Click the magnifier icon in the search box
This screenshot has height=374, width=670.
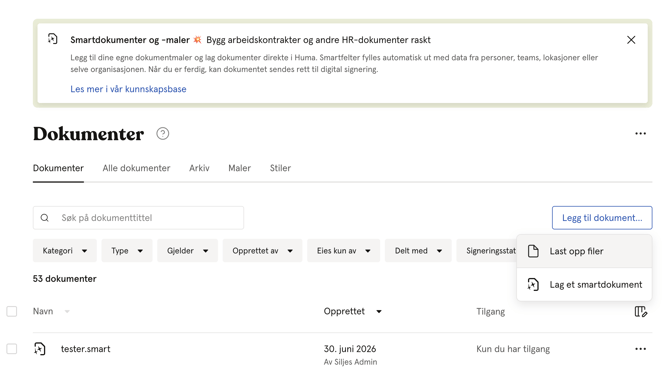coord(44,218)
